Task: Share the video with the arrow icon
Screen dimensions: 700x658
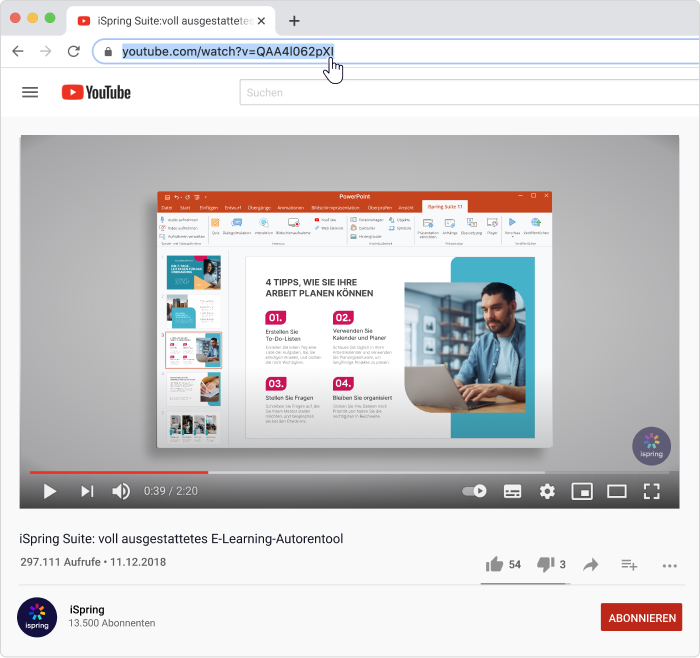Action: pyautogui.click(x=591, y=565)
